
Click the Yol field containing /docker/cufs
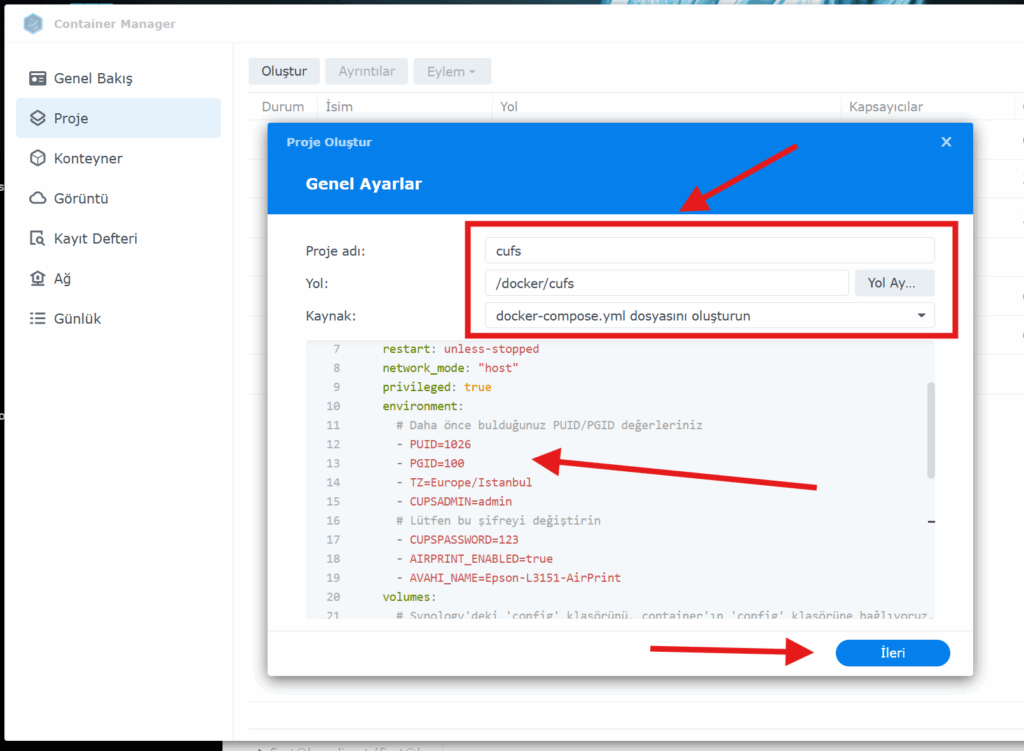pos(666,283)
